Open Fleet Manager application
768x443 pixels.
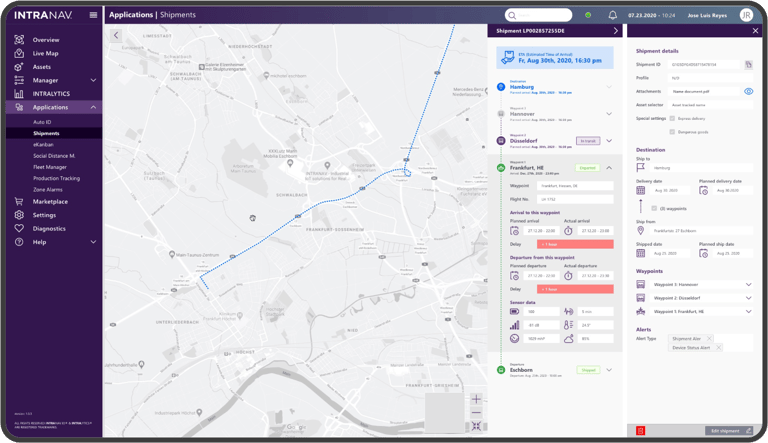coord(49,167)
